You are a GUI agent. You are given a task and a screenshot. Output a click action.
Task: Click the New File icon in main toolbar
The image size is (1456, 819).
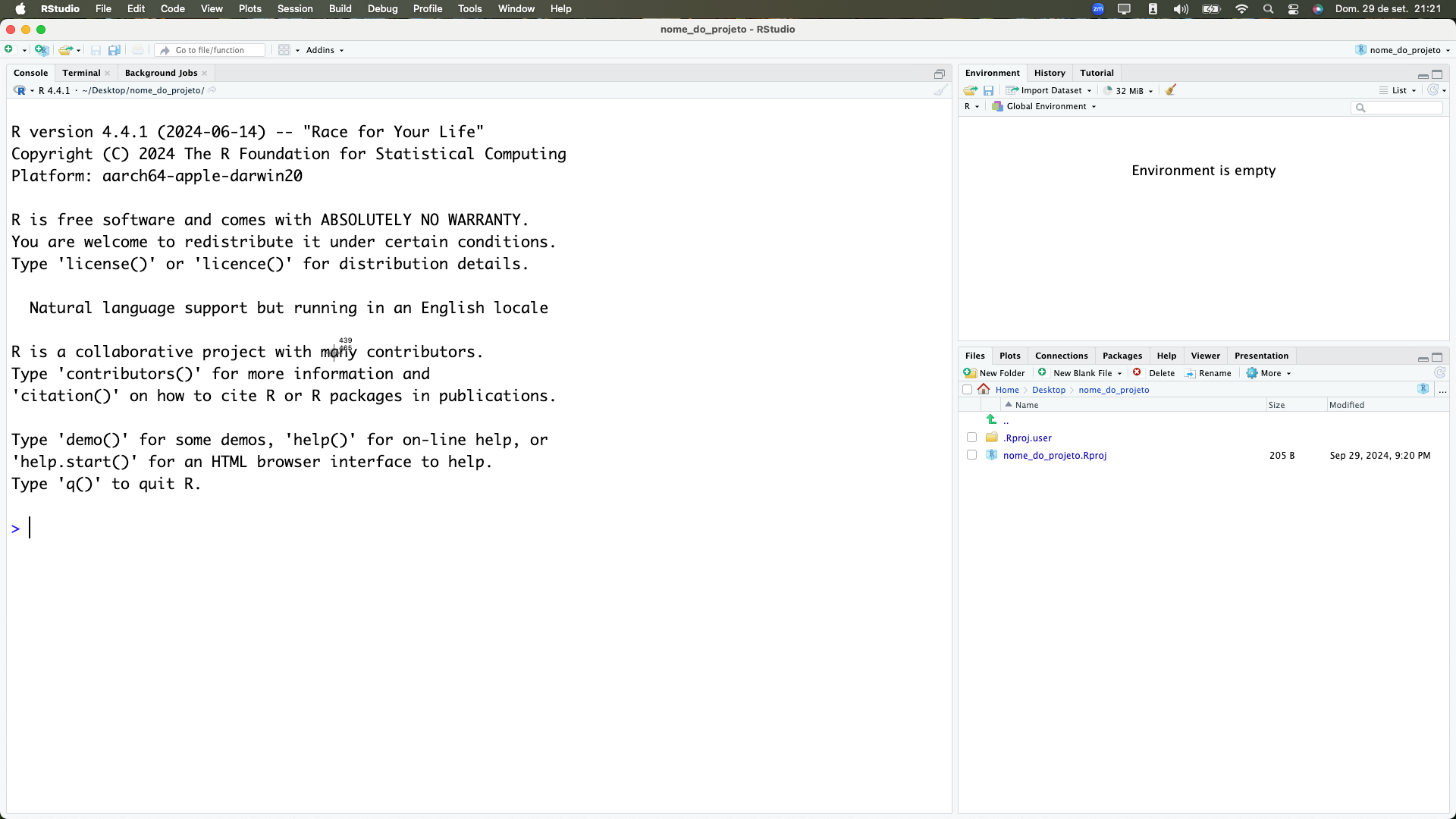tap(9, 50)
